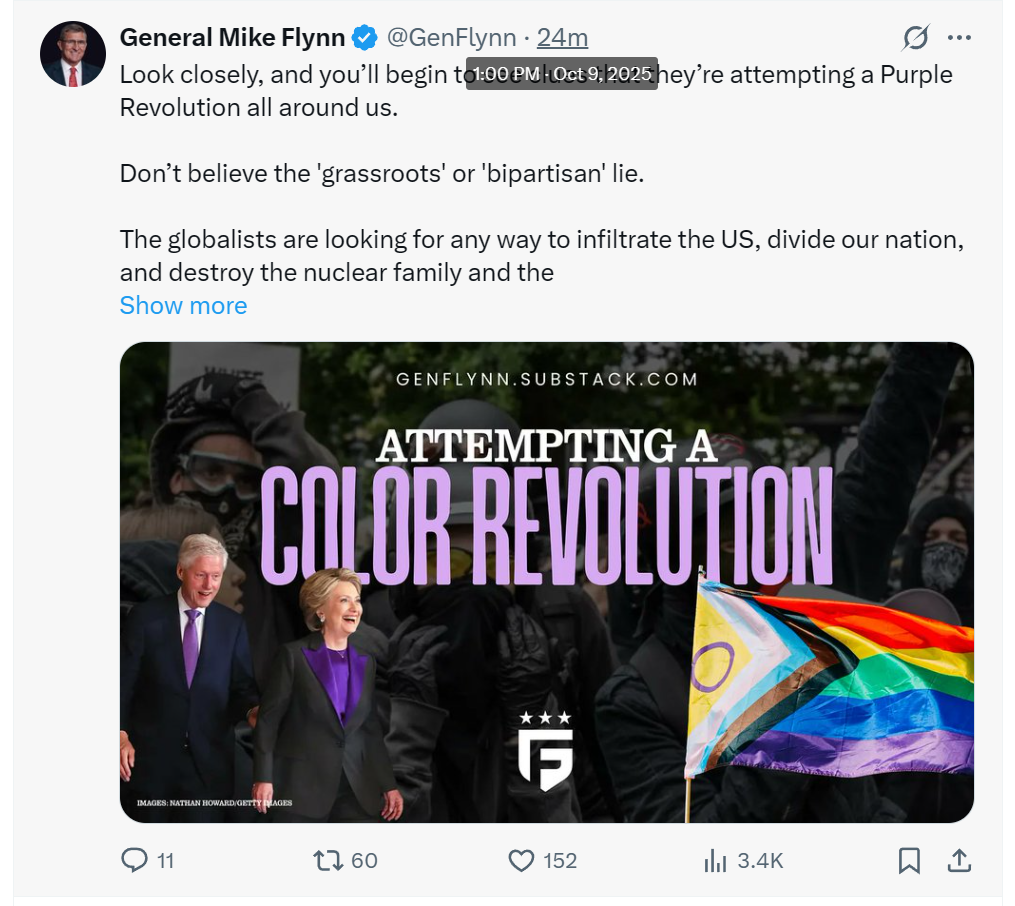This screenshot has width=1015, height=906.
Task: Click the Grok slashed-circle icon
Action: (x=915, y=38)
